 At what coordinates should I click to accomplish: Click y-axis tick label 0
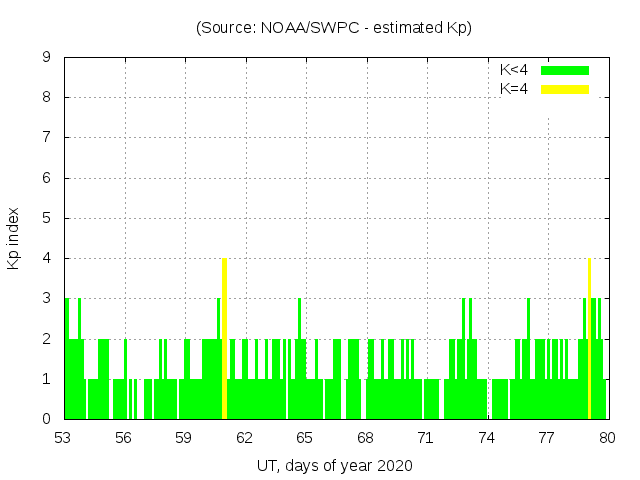[46, 419]
